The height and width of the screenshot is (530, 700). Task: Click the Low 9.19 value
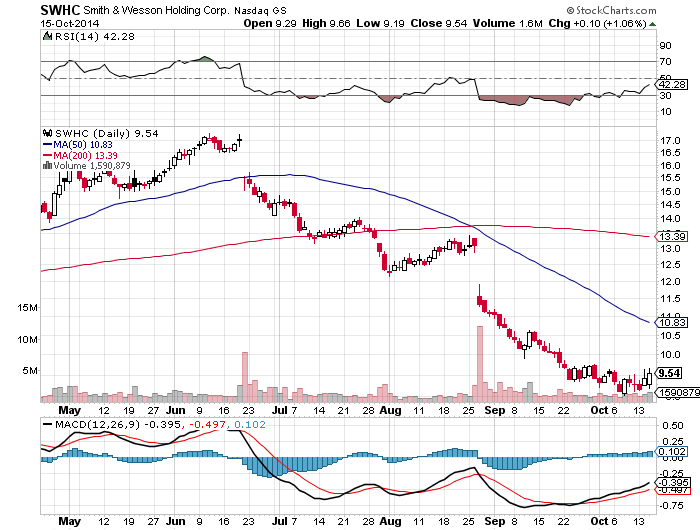coord(380,23)
